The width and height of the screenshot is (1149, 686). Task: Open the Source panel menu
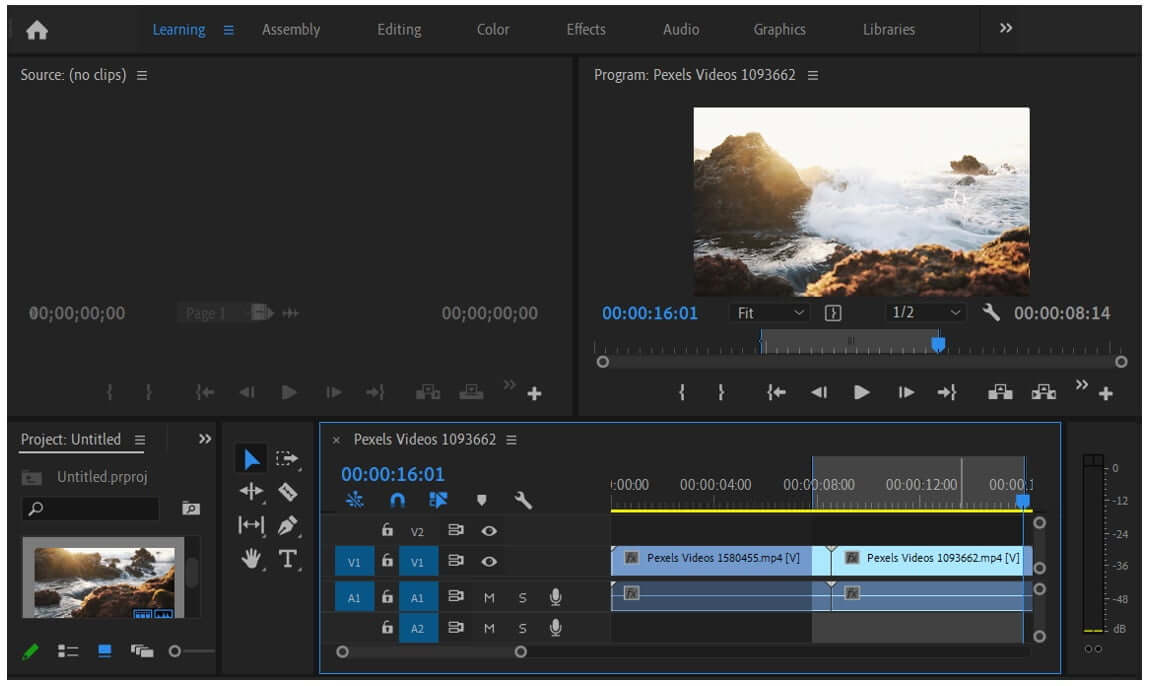[x=142, y=75]
